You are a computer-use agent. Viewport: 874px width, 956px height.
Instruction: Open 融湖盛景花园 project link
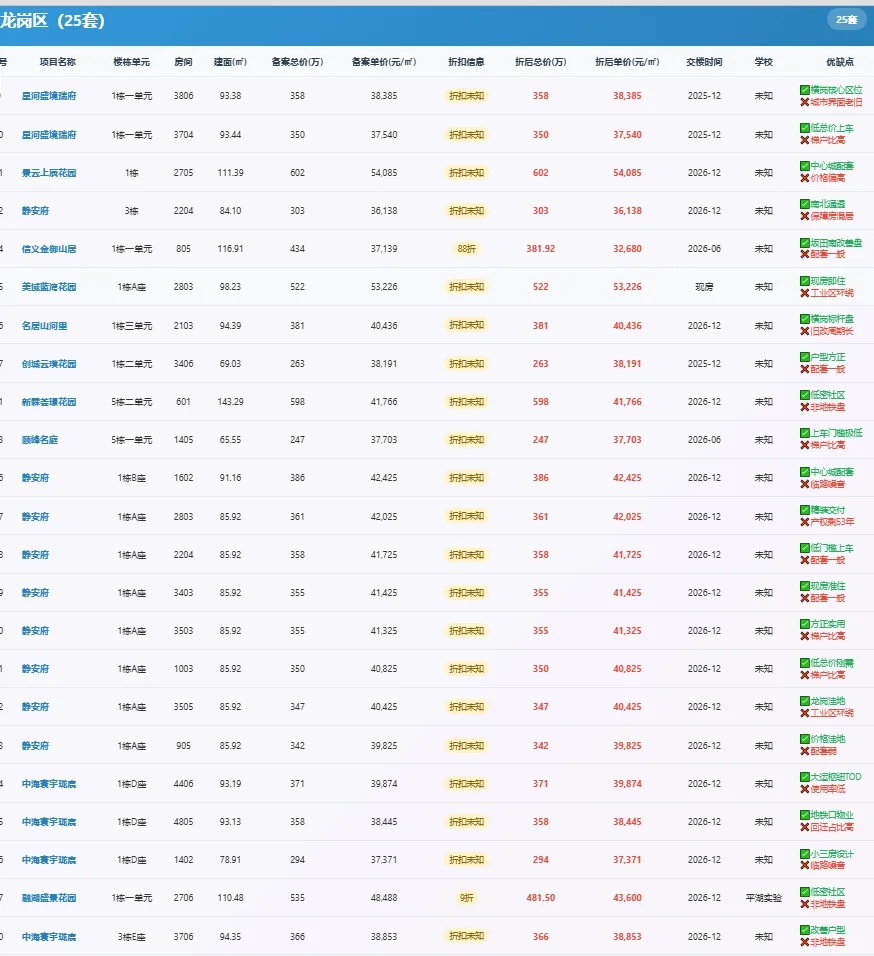[49, 897]
